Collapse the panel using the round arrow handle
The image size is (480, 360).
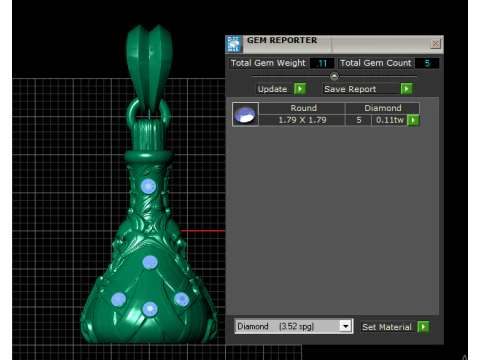[x=334, y=76]
